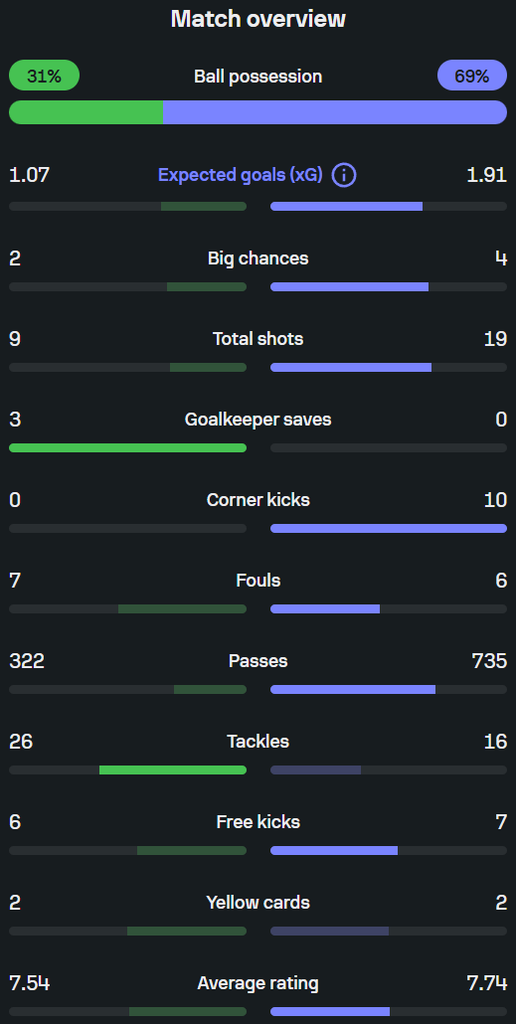Select the green 31% possession badge
Image resolution: width=516 pixels, height=1024 pixels.
(x=44, y=76)
